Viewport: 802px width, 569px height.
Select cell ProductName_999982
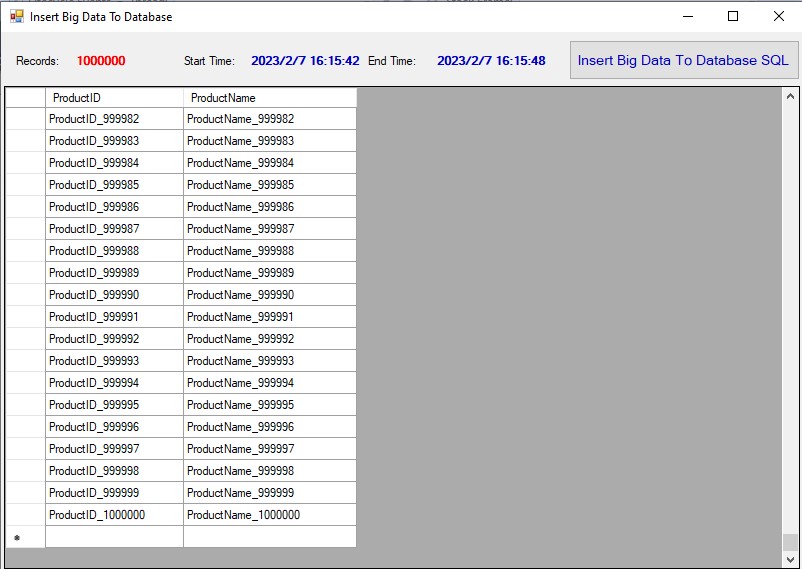270,119
